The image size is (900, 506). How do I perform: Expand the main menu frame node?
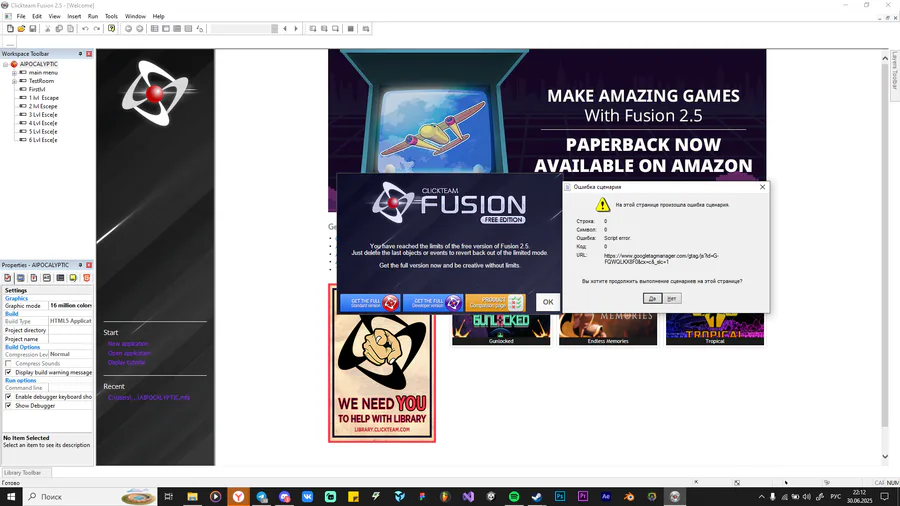coord(14,73)
